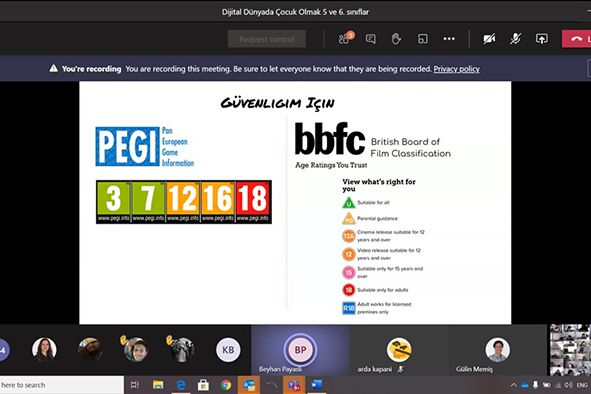
Task: Raise your hand in the meeting
Action: point(396,39)
